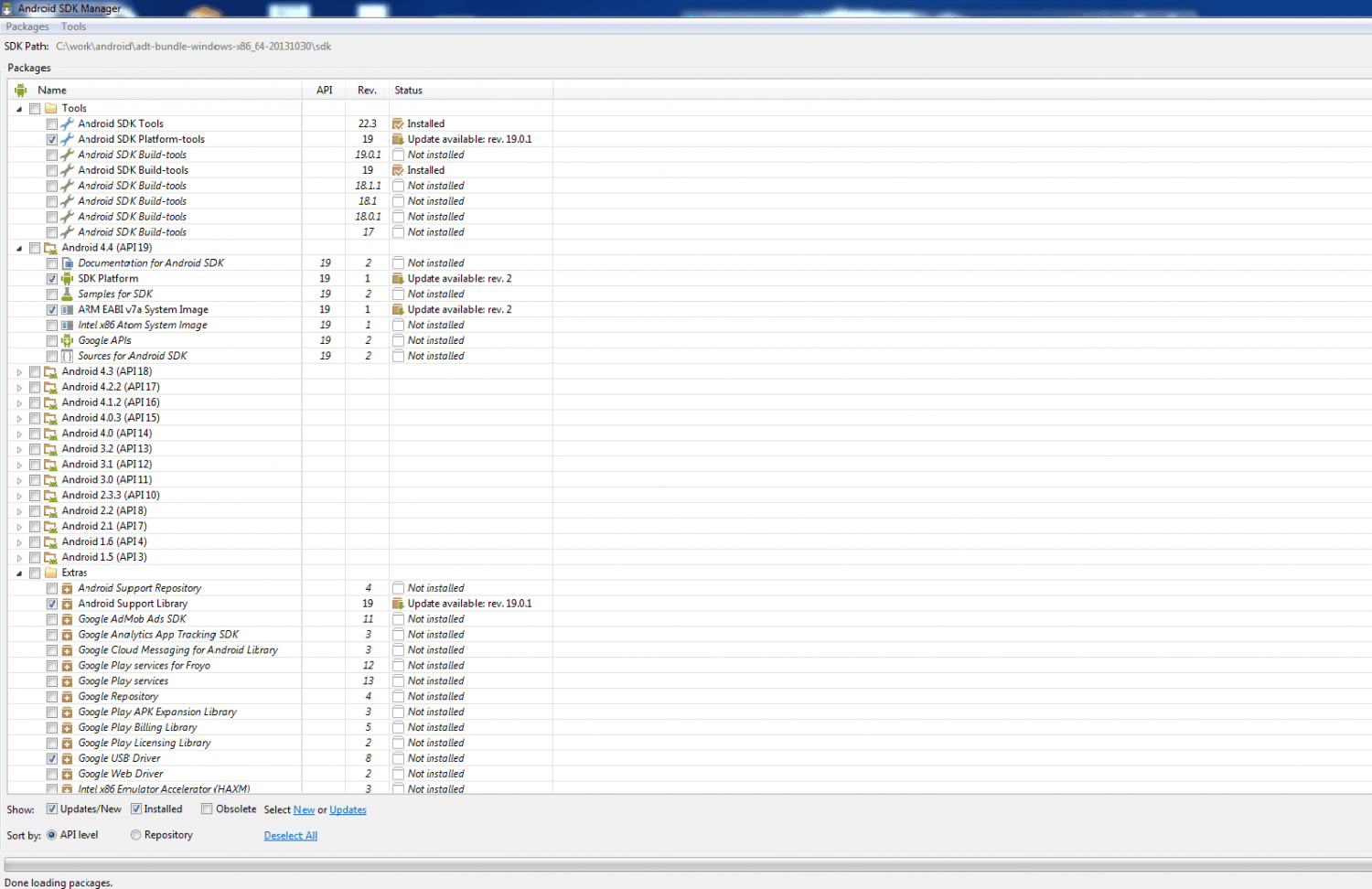Uncheck the ARM EABI v7a System Image checkbox
The width and height of the screenshot is (1372, 889).
point(52,310)
